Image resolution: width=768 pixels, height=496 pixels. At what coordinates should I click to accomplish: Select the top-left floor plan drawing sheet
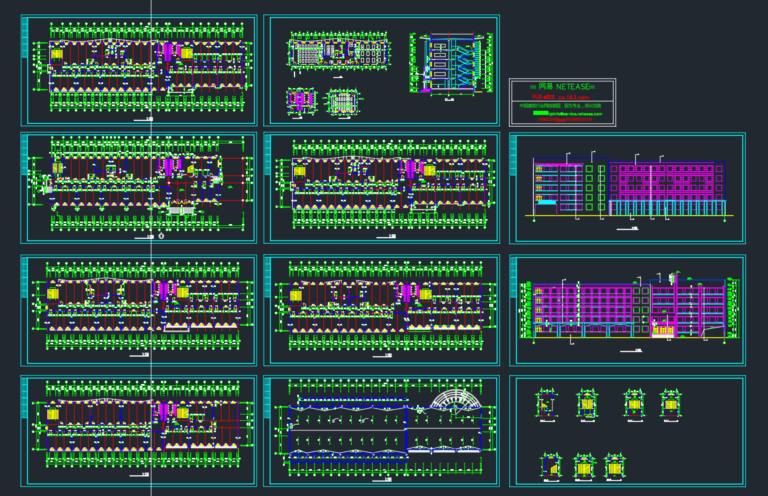(x=139, y=70)
